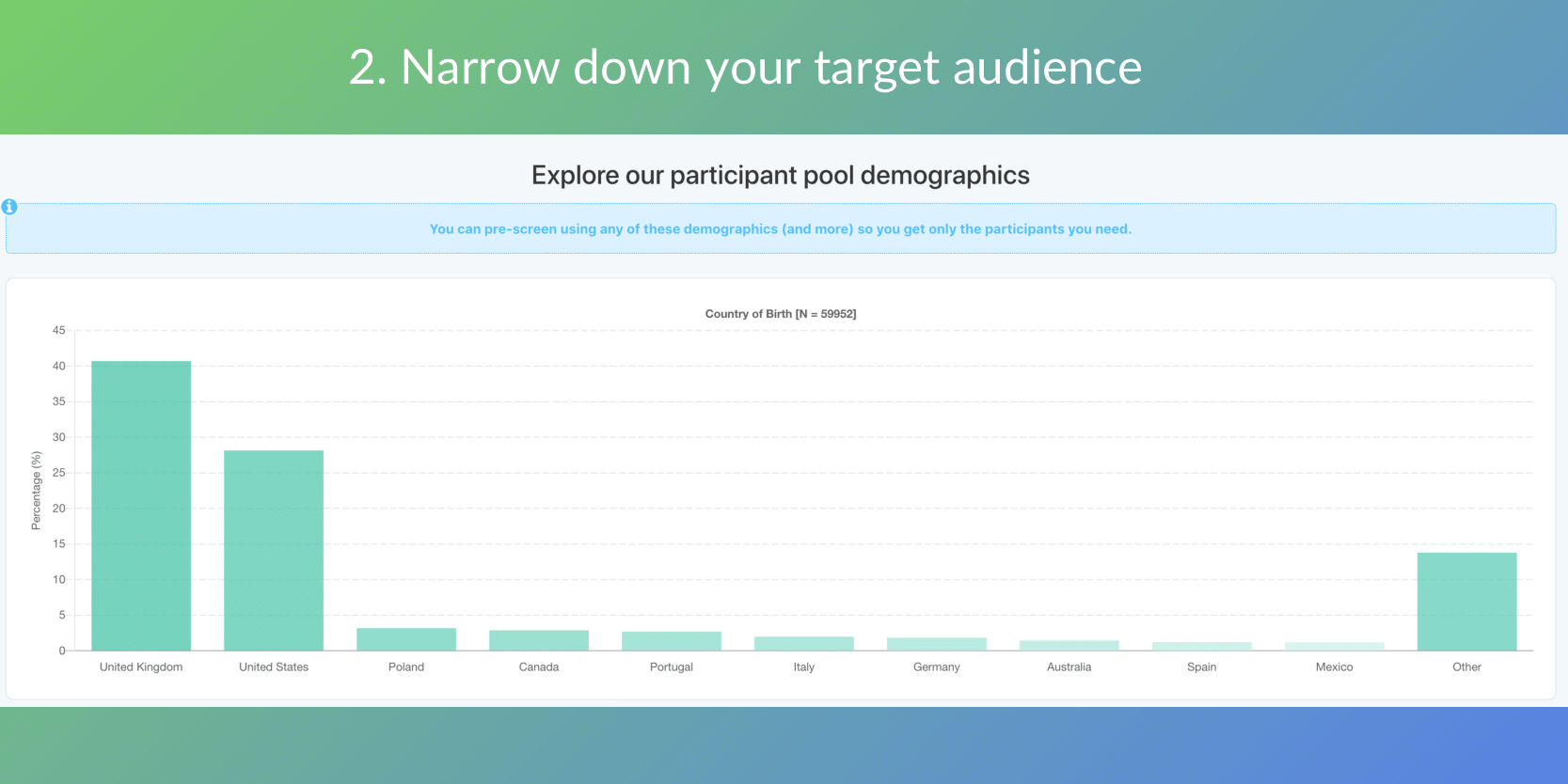Click the 'Mexico' axis label

coord(1335,666)
